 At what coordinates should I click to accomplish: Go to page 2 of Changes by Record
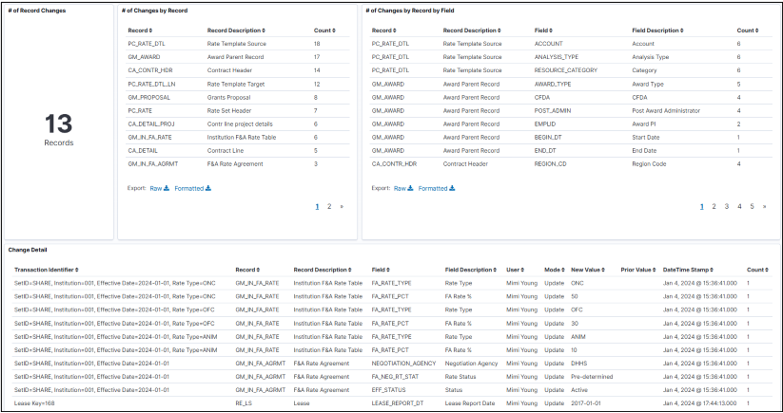click(329, 206)
